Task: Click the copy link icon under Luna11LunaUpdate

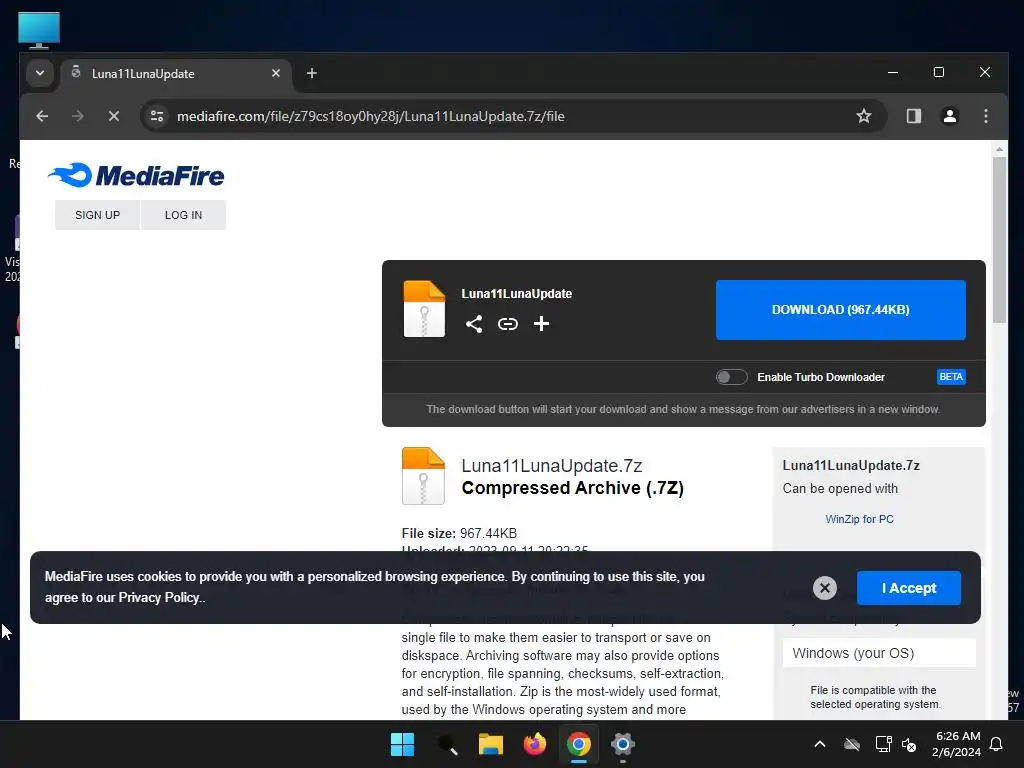Action: 507,324
